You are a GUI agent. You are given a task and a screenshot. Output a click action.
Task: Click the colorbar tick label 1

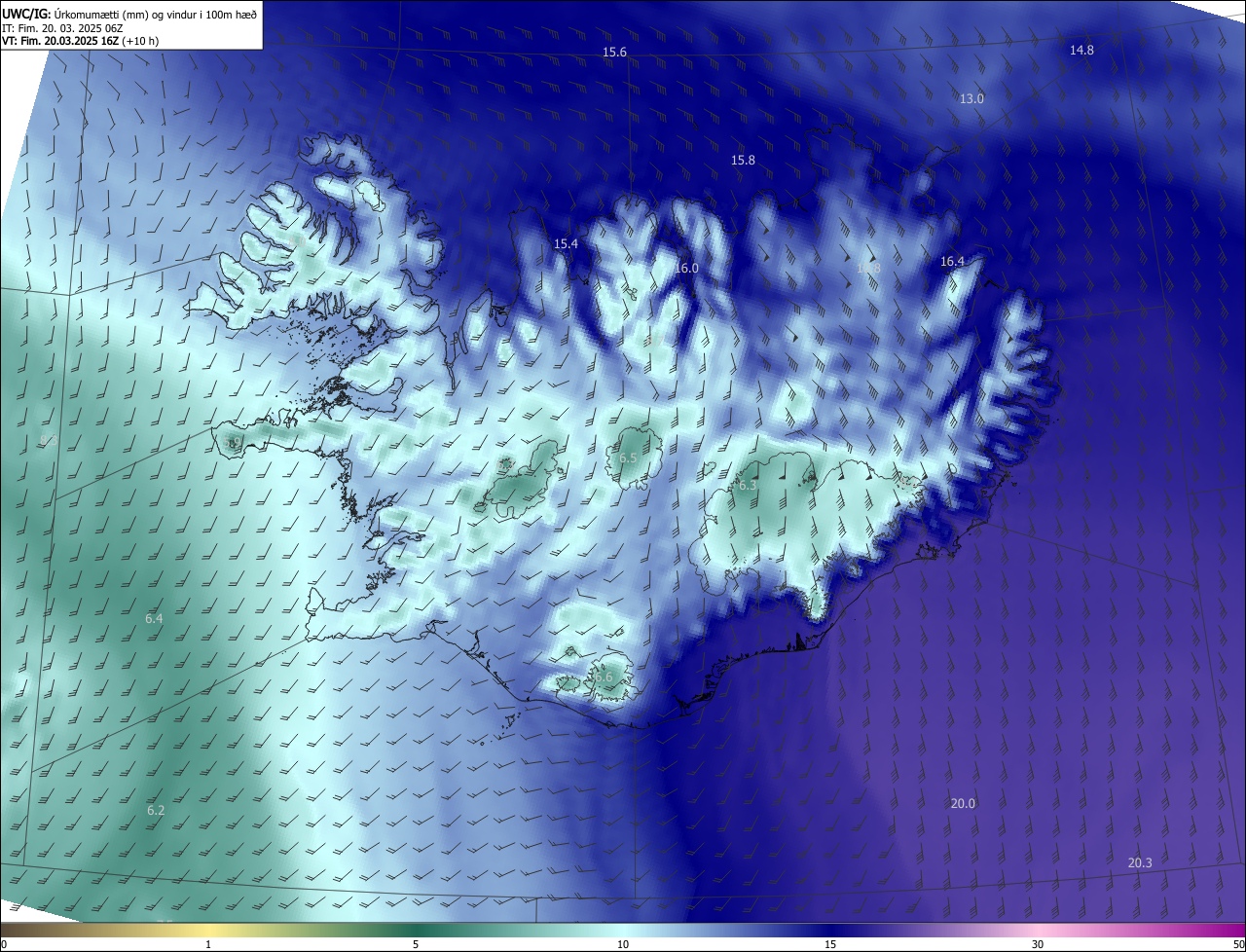(208, 945)
